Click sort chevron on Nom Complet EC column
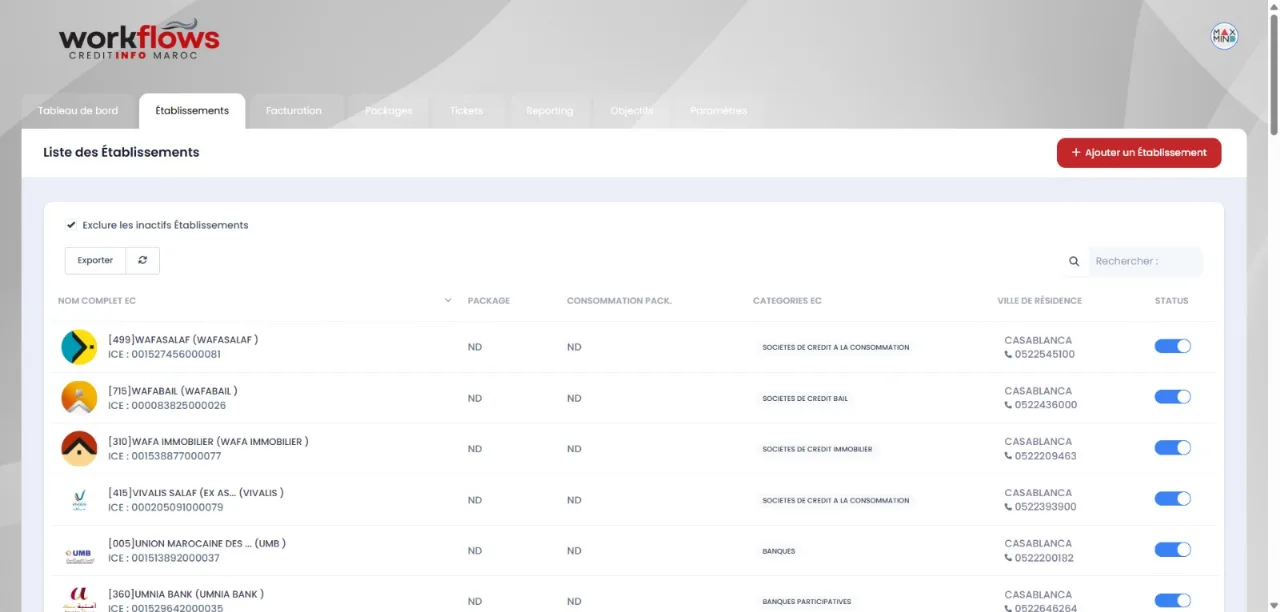This screenshot has height=612, width=1280. pos(448,300)
